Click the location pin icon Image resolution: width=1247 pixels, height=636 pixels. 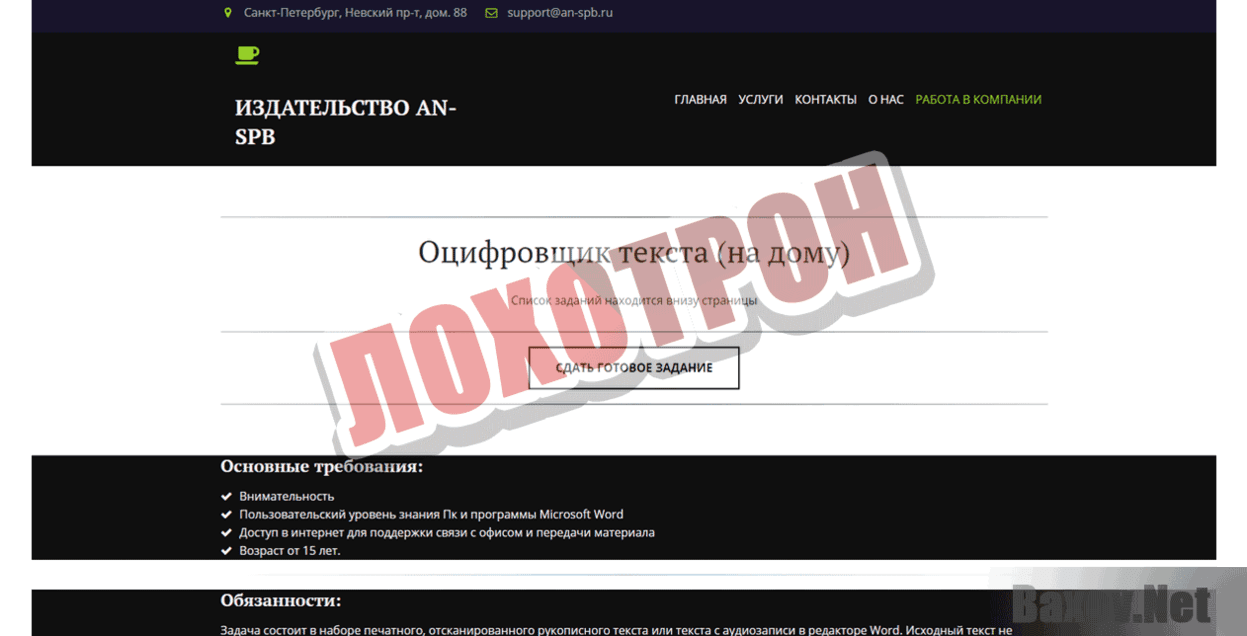(228, 13)
